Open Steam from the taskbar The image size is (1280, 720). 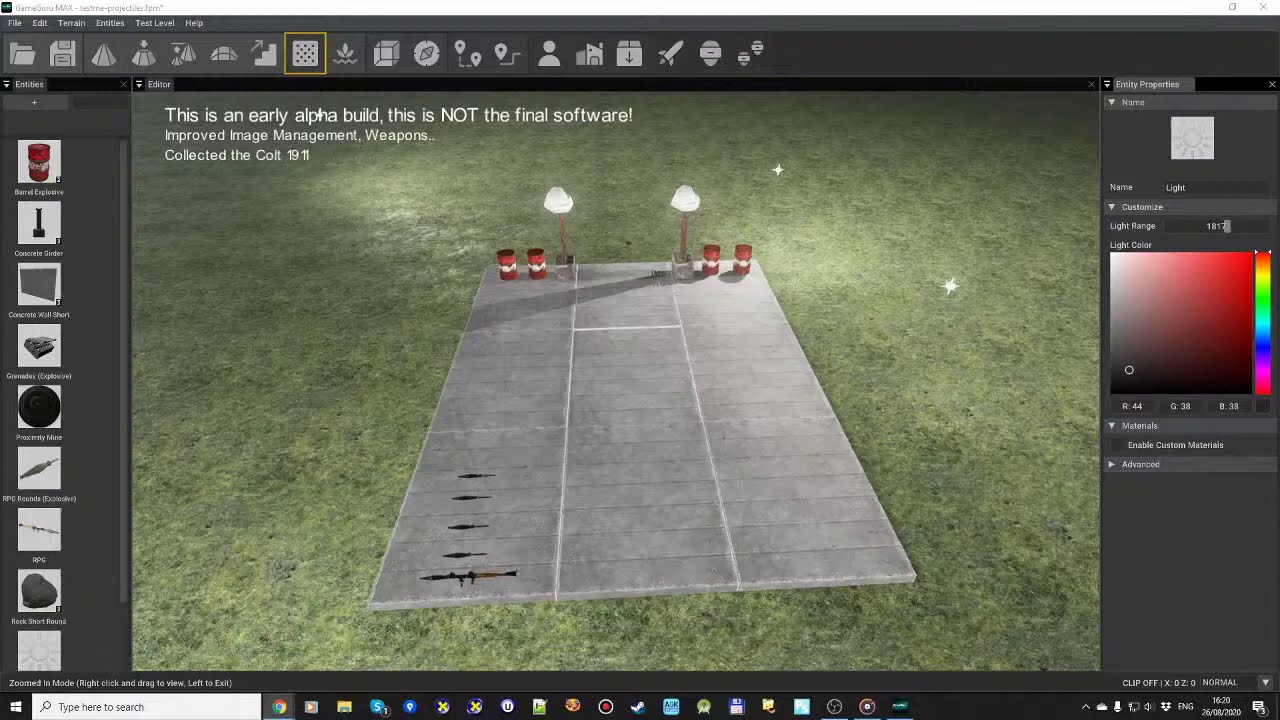coord(638,707)
